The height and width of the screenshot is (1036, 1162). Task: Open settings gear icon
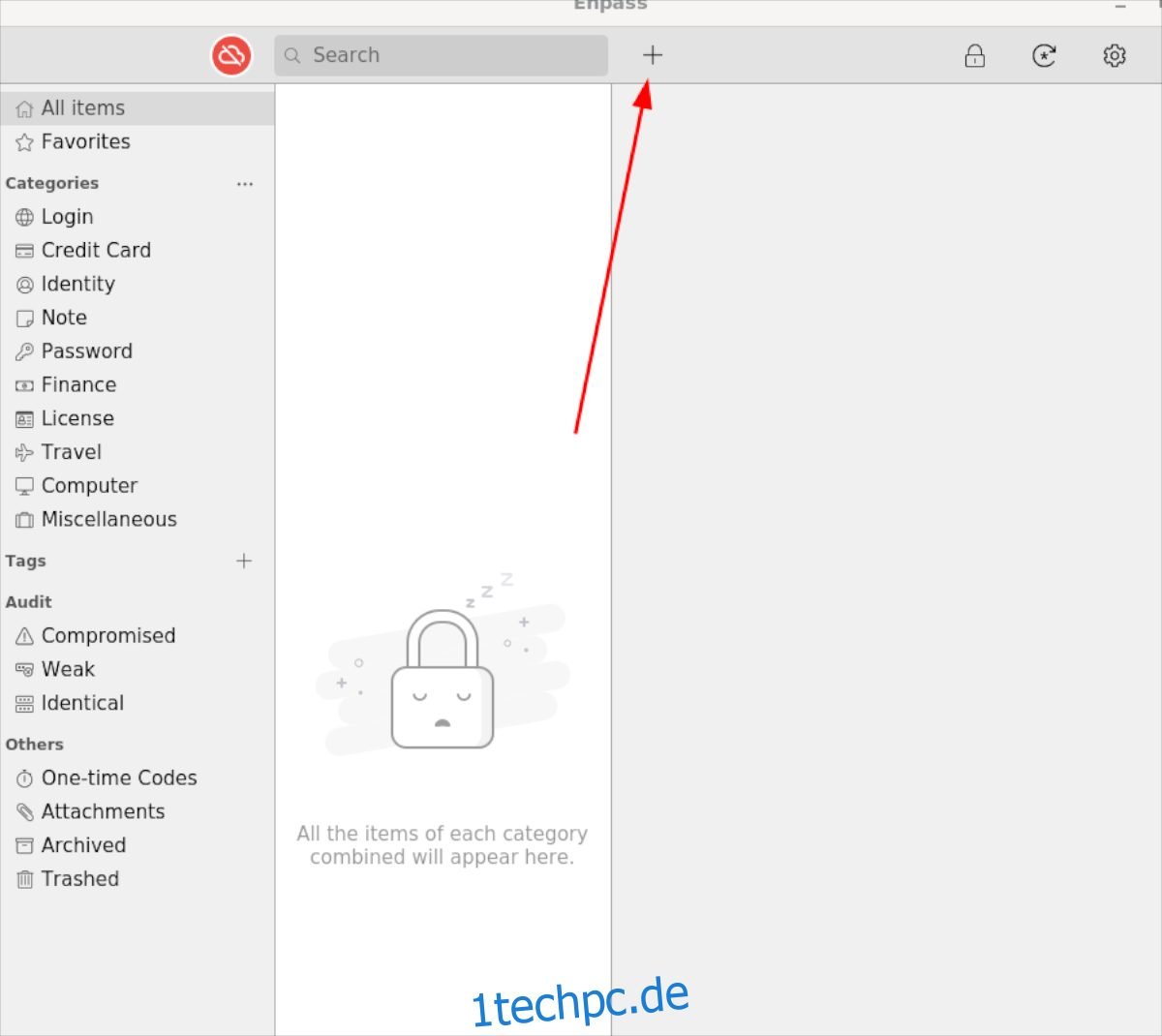[1115, 56]
